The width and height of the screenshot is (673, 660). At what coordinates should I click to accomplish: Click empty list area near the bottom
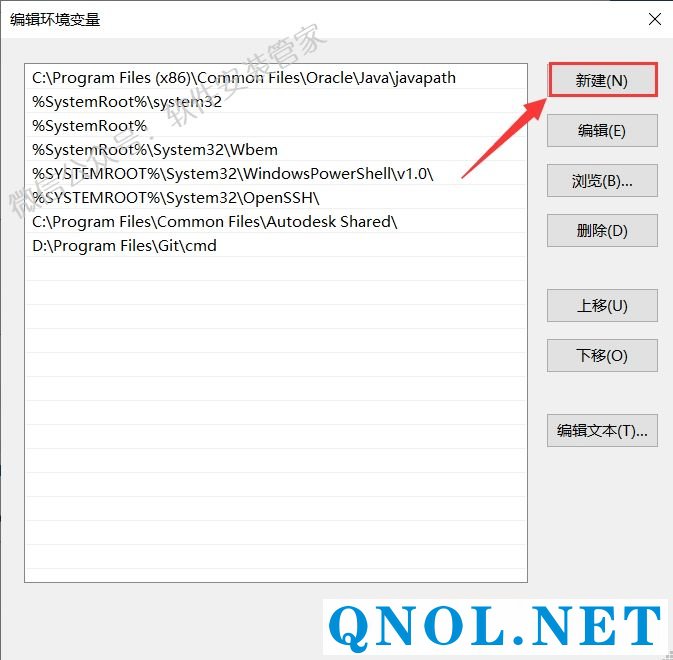point(276,558)
